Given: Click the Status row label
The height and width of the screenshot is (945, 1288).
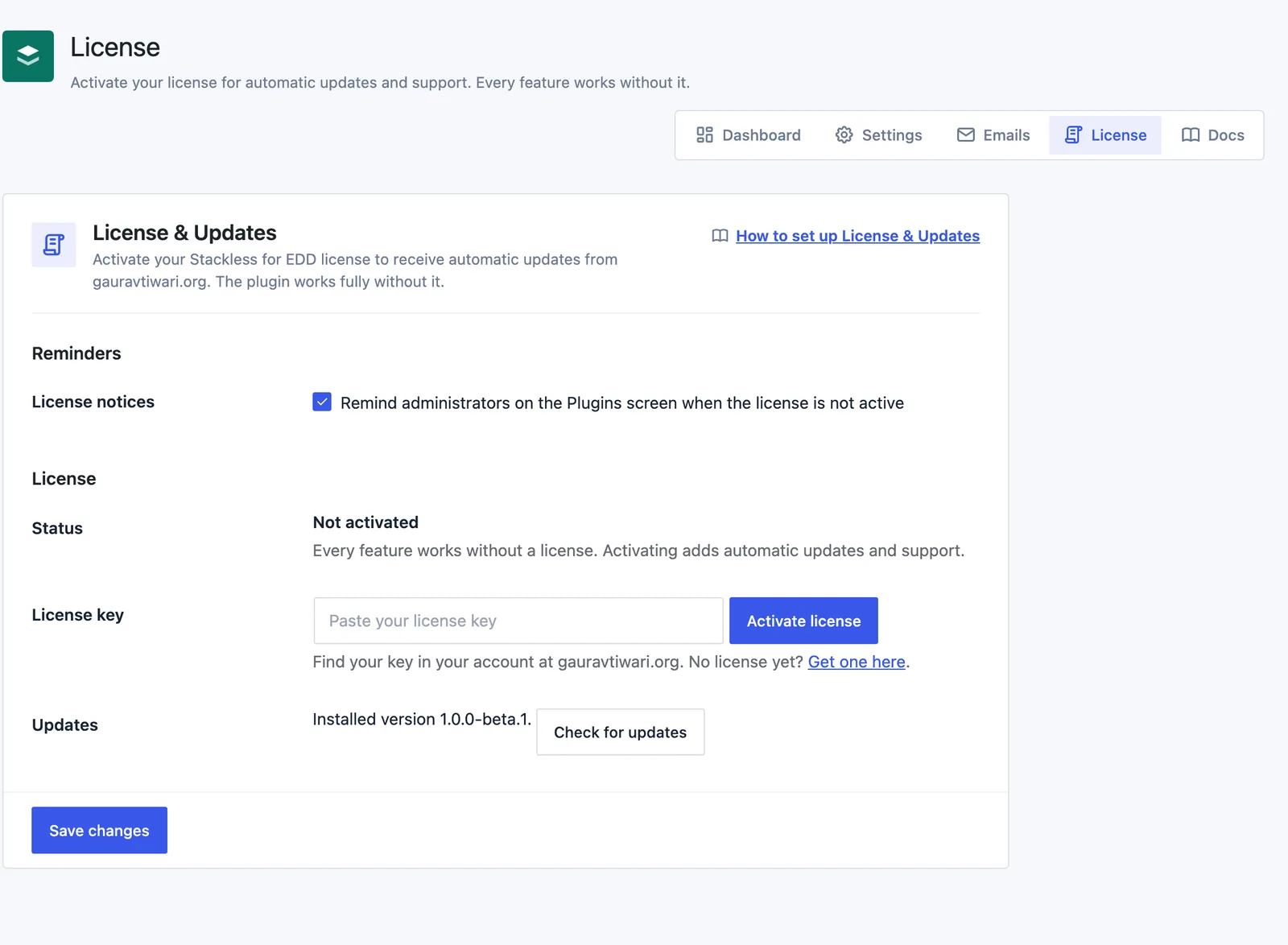Looking at the screenshot, I should tap(57, 528).
